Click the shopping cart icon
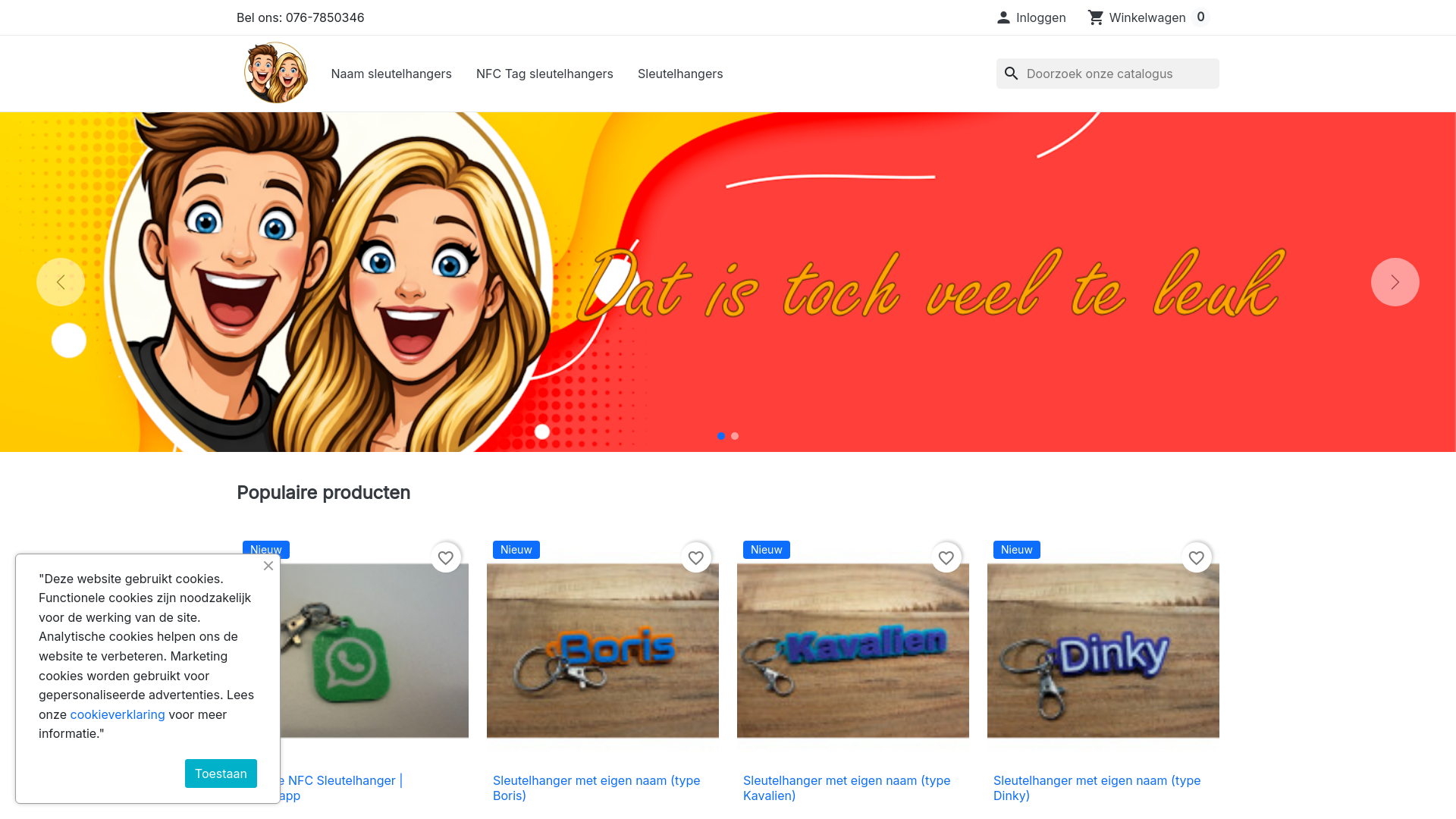 point(1096,17)
